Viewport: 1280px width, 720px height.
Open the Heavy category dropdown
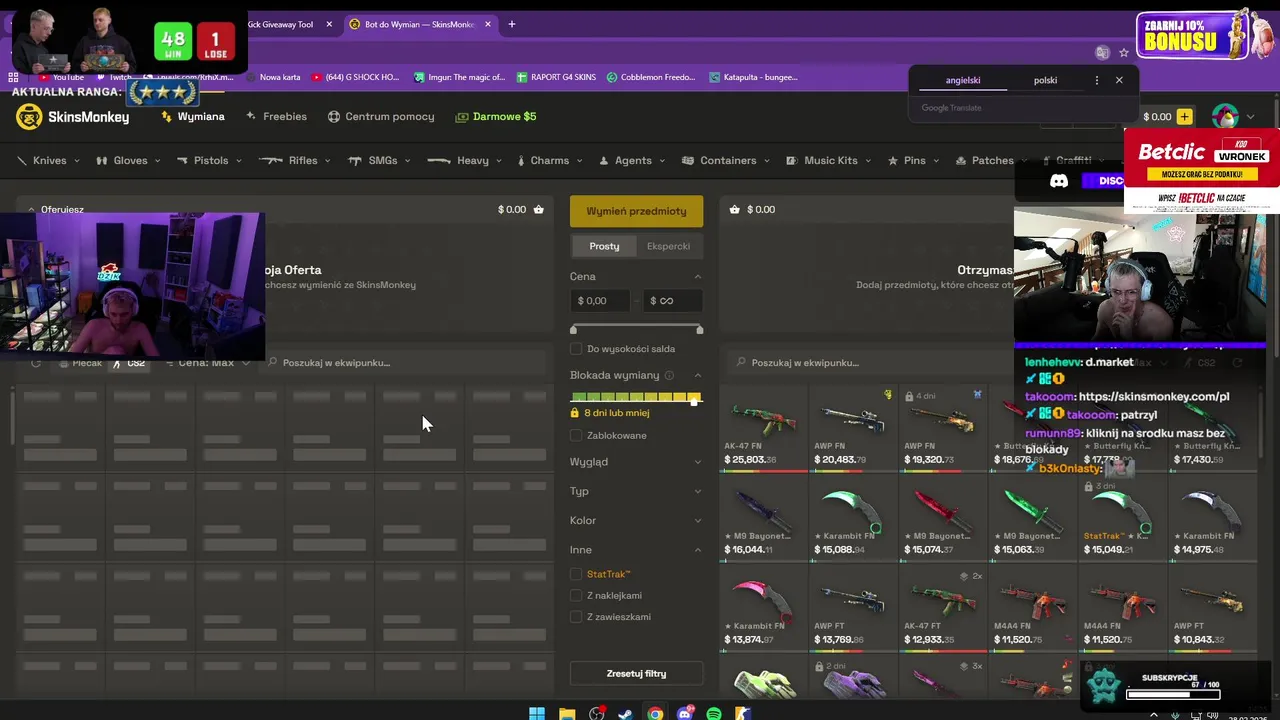coord(465,160)
